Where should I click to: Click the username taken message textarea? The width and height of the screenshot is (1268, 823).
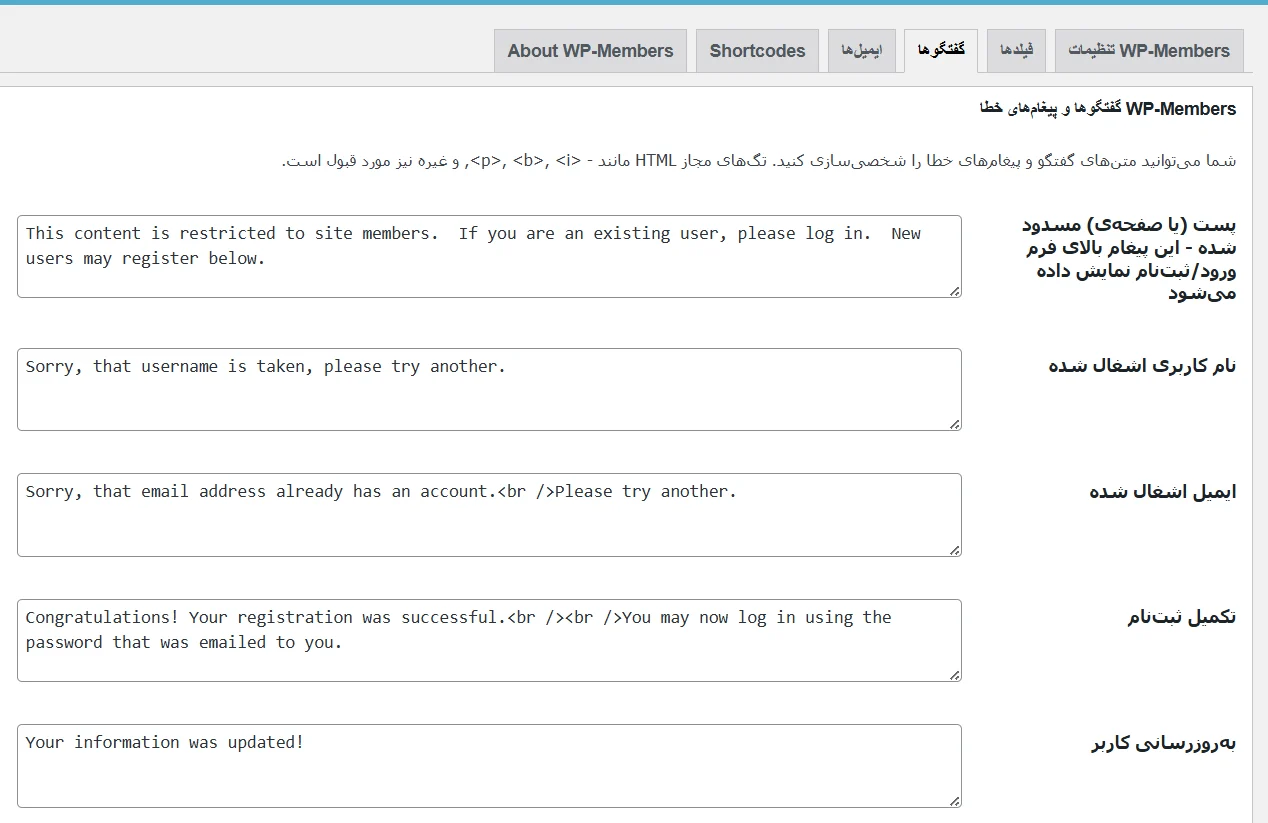488,389
